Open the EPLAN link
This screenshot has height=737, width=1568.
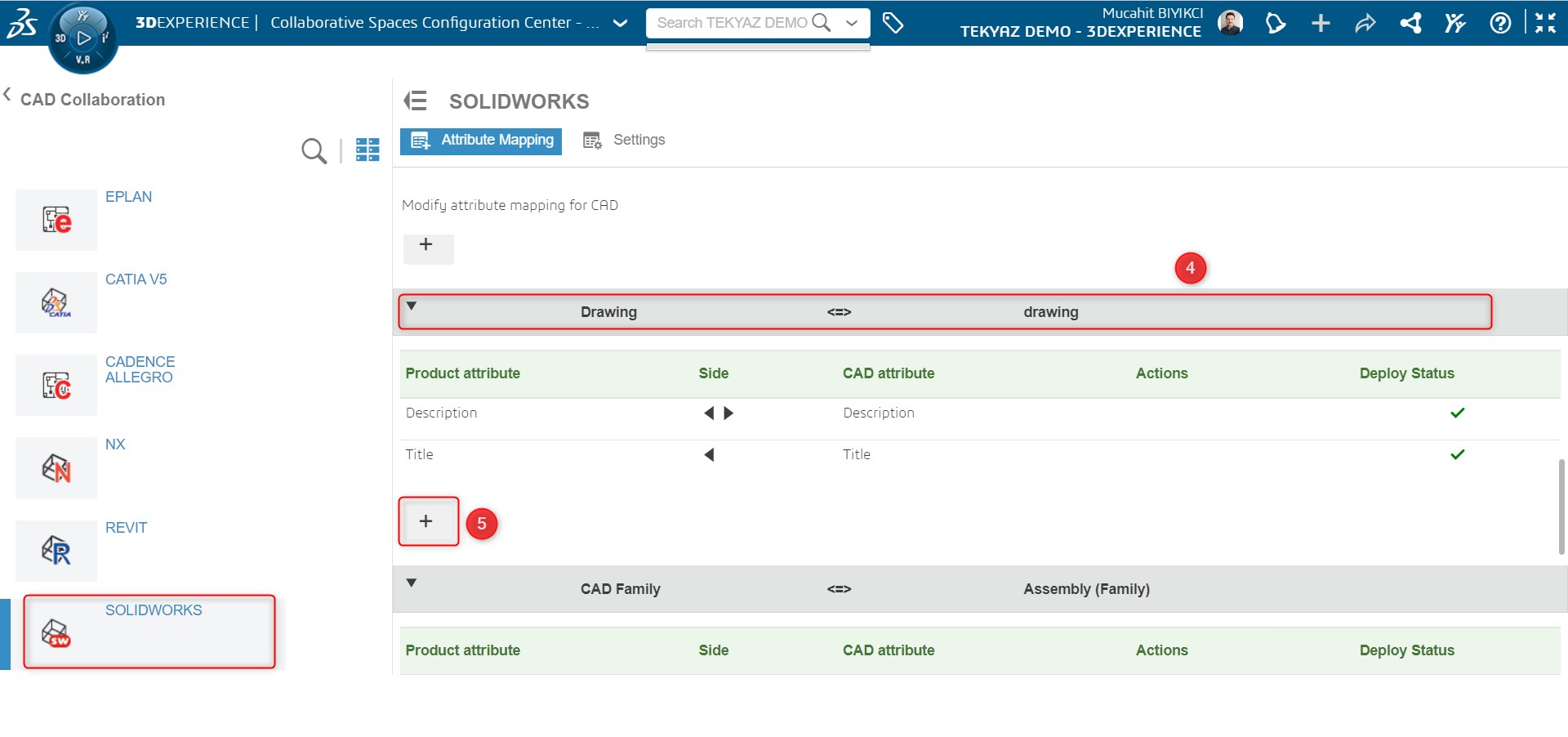(128, 197)
